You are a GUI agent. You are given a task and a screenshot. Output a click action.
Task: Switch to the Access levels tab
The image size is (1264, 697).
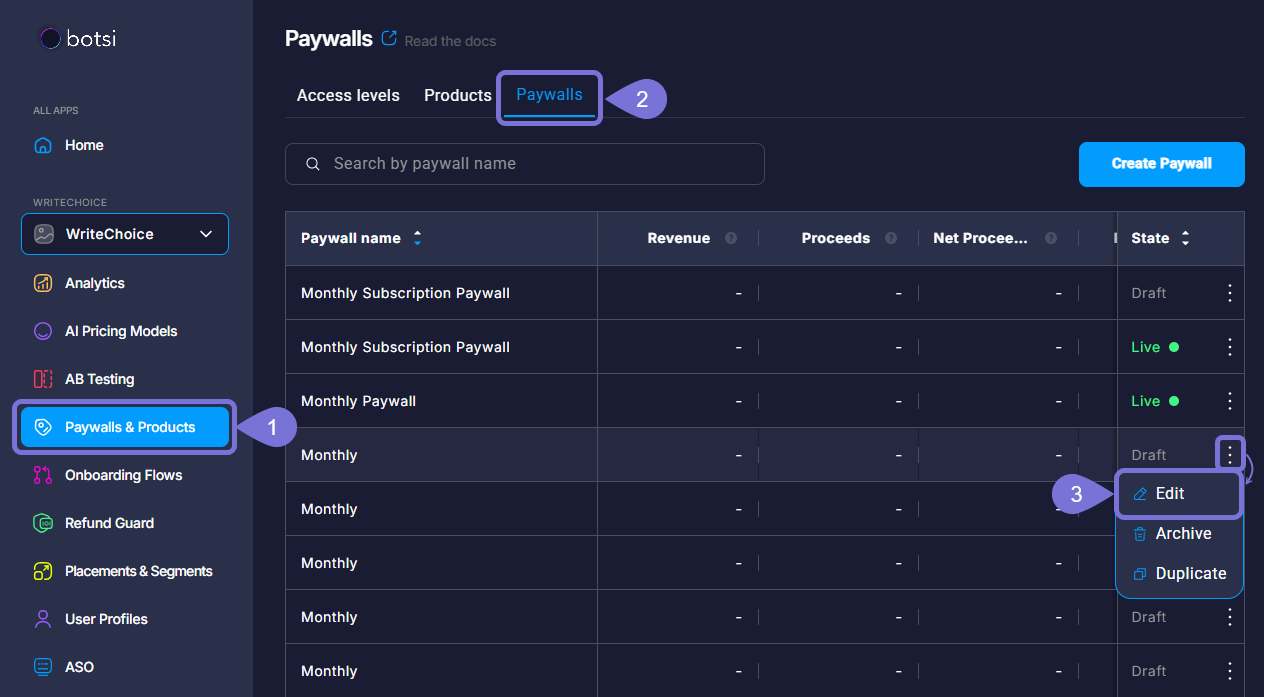point(347,95)
